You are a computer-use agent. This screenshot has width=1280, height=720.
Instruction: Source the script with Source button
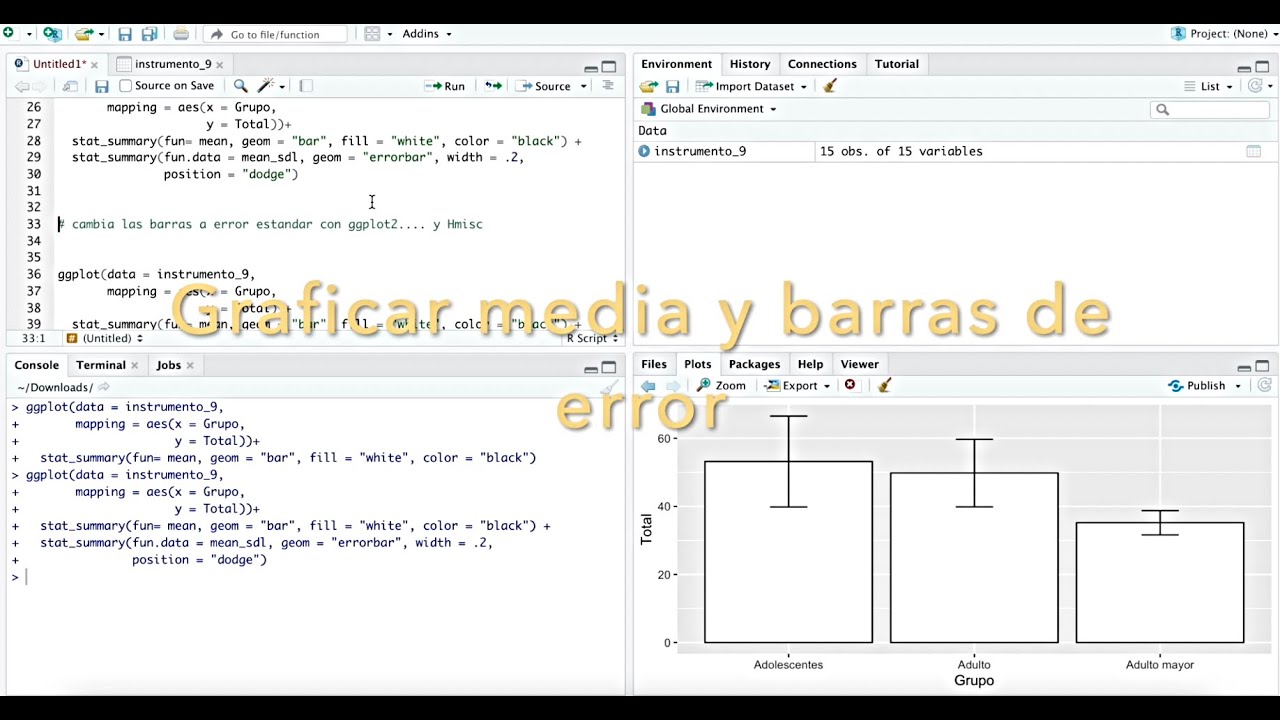[x=544, y=86]
